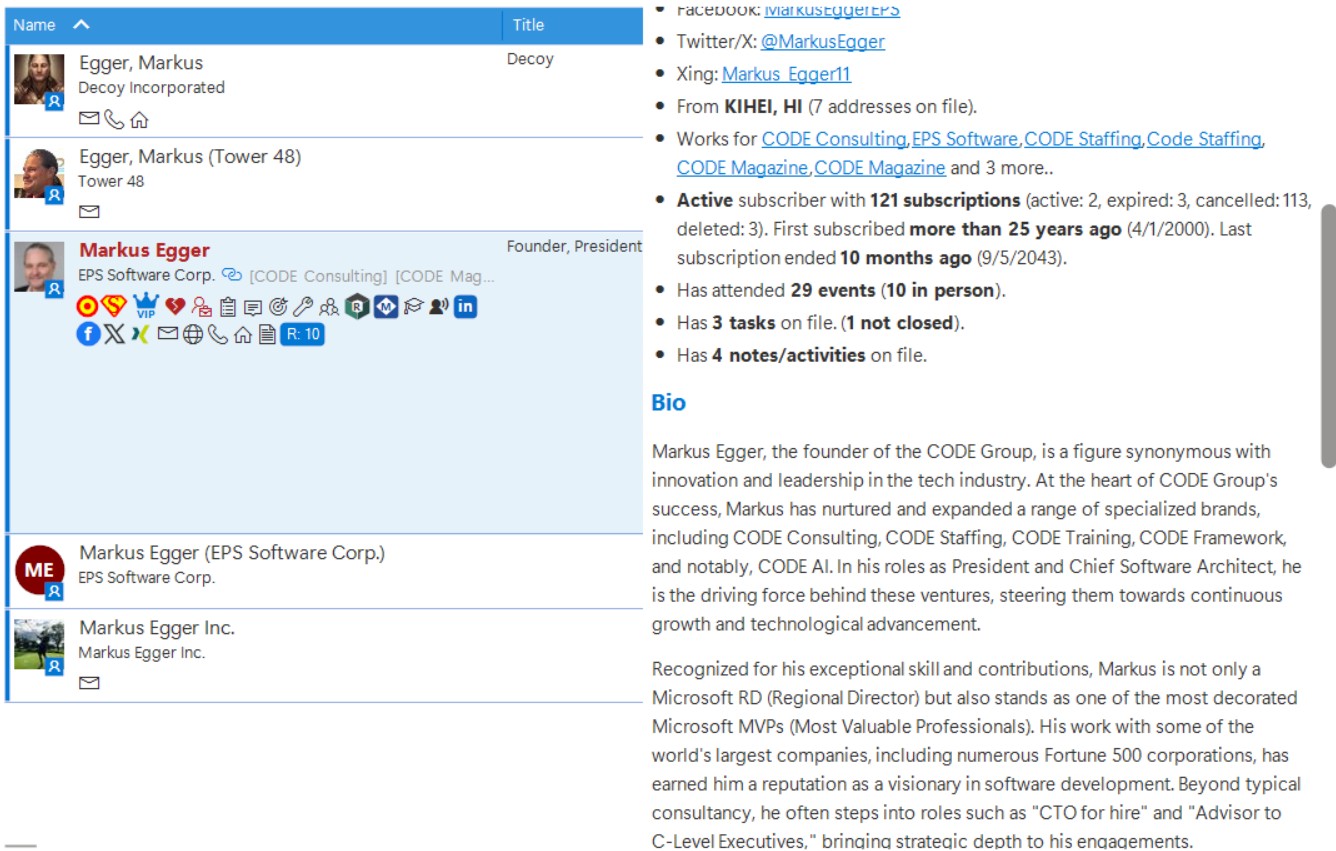Click the group of people icon
The width and height of the screenshot is (1336, 851).
click(329, 307)
